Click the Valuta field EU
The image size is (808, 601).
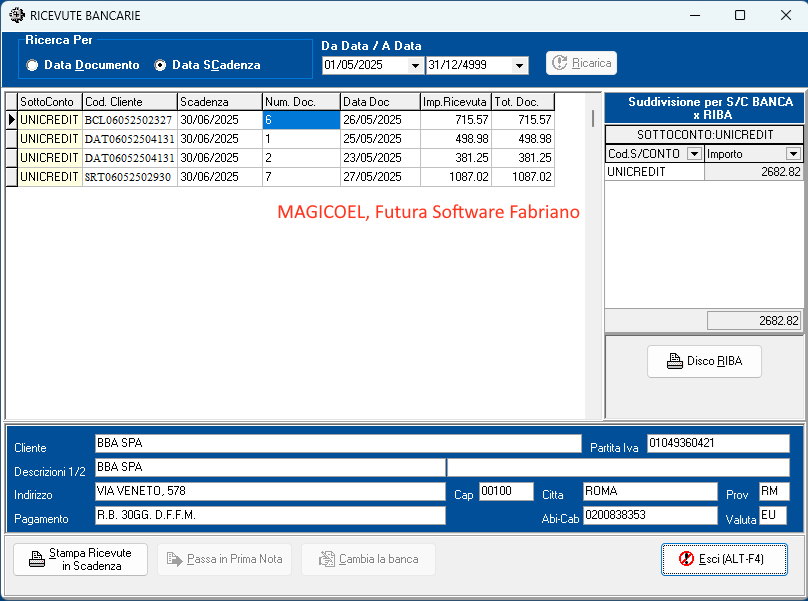tap(773, 515)
